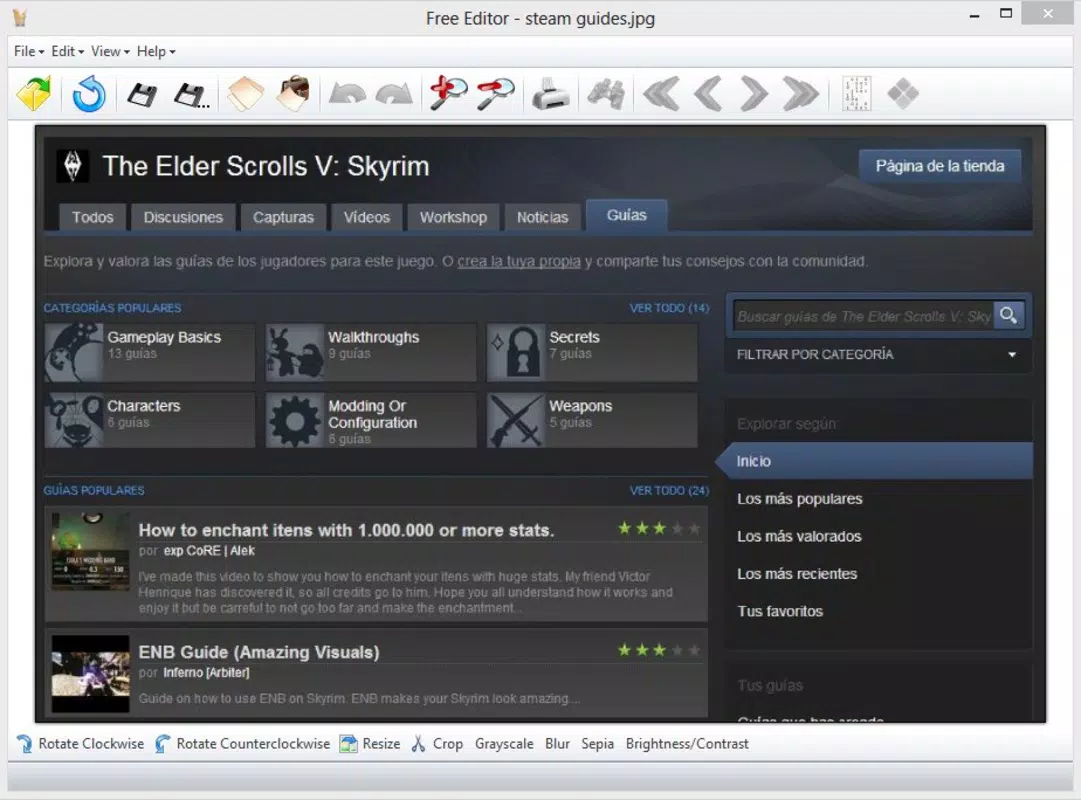Viewport: 1081px width, 800px height.
Task: Click Ver todo (14) categories link
Action: [669, 308]
